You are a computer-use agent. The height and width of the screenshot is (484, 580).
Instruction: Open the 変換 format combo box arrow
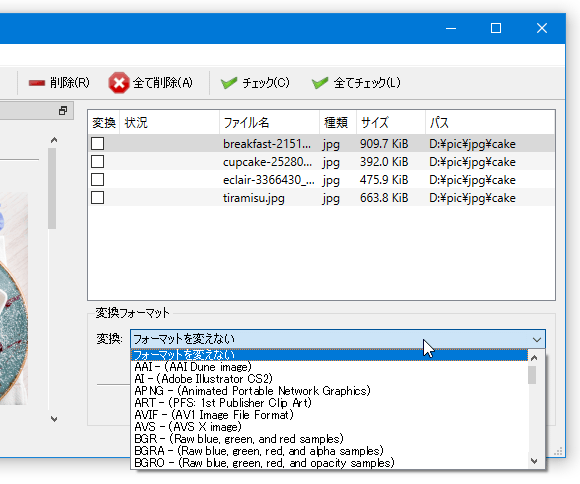(x=537, y=339)
